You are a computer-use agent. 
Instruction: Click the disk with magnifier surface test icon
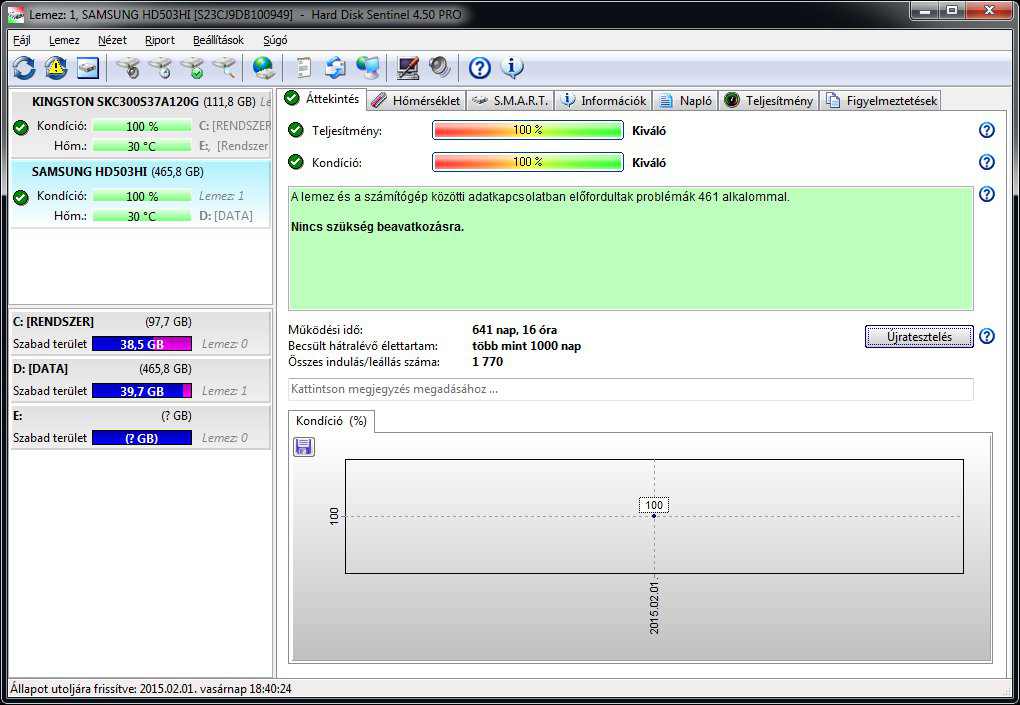point(224,68)
